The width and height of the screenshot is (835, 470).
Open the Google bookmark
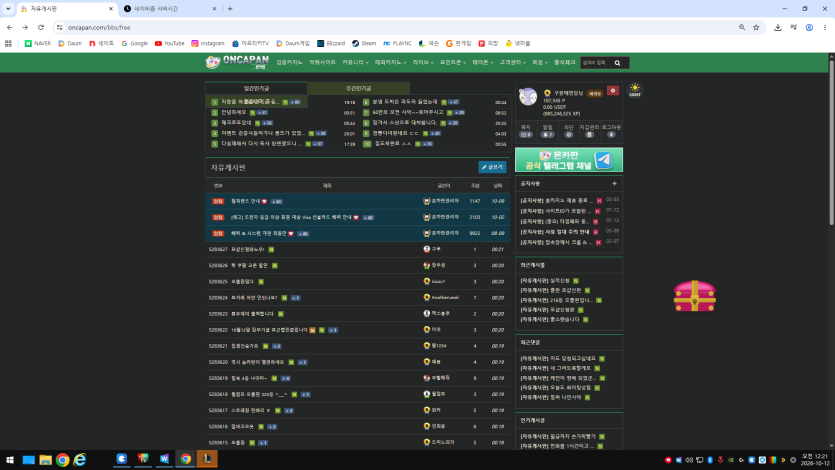click(x=134, y=43)
